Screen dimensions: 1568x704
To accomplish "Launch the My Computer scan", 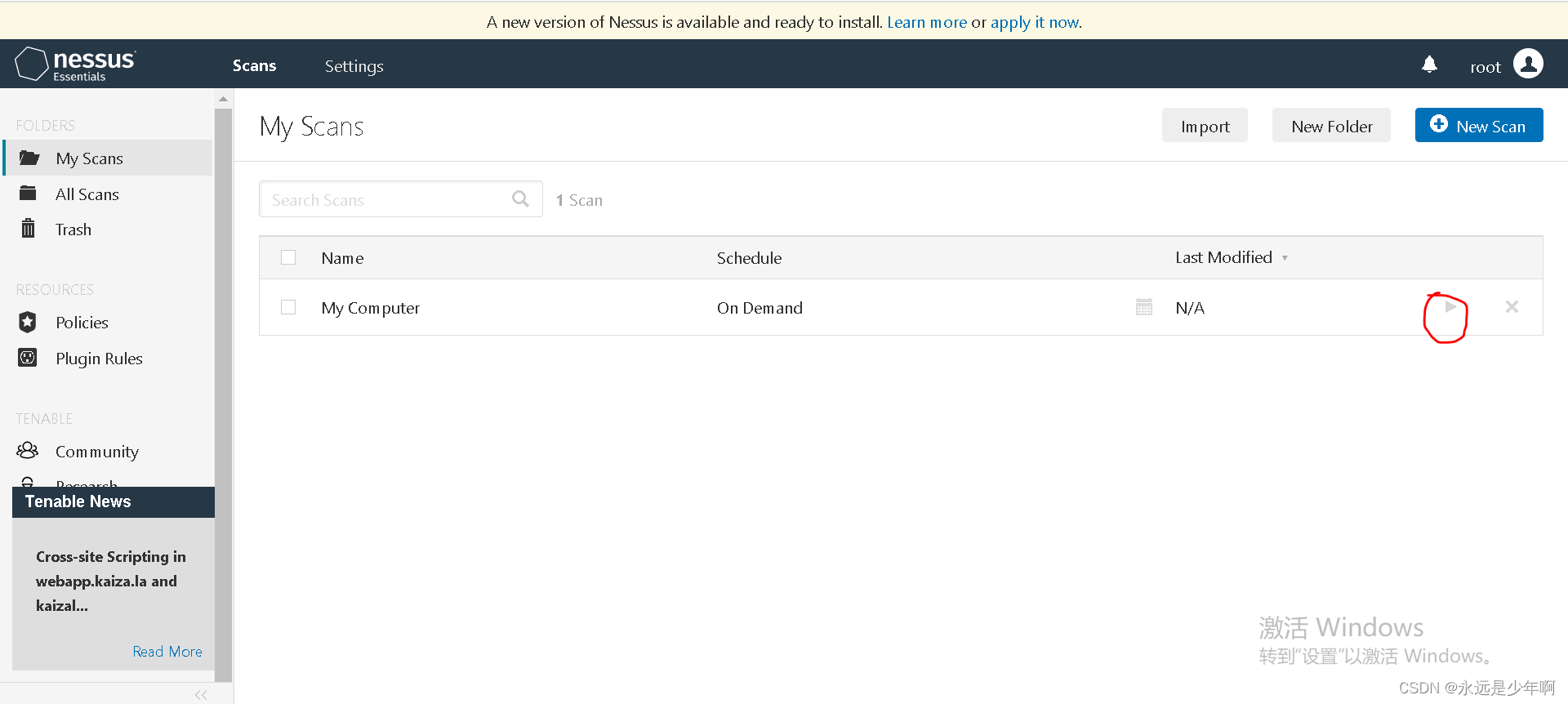I will click(x=1450, y=307).
